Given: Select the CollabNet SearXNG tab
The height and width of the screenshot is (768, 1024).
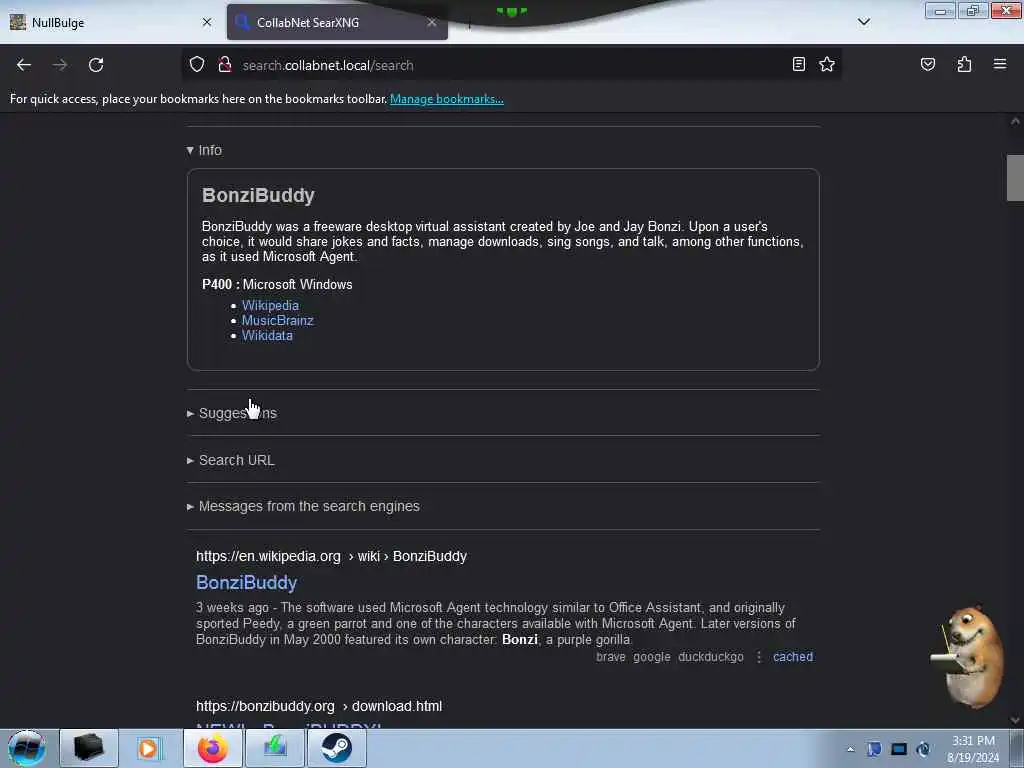Looking at the screenshot, I should (337, 22).
